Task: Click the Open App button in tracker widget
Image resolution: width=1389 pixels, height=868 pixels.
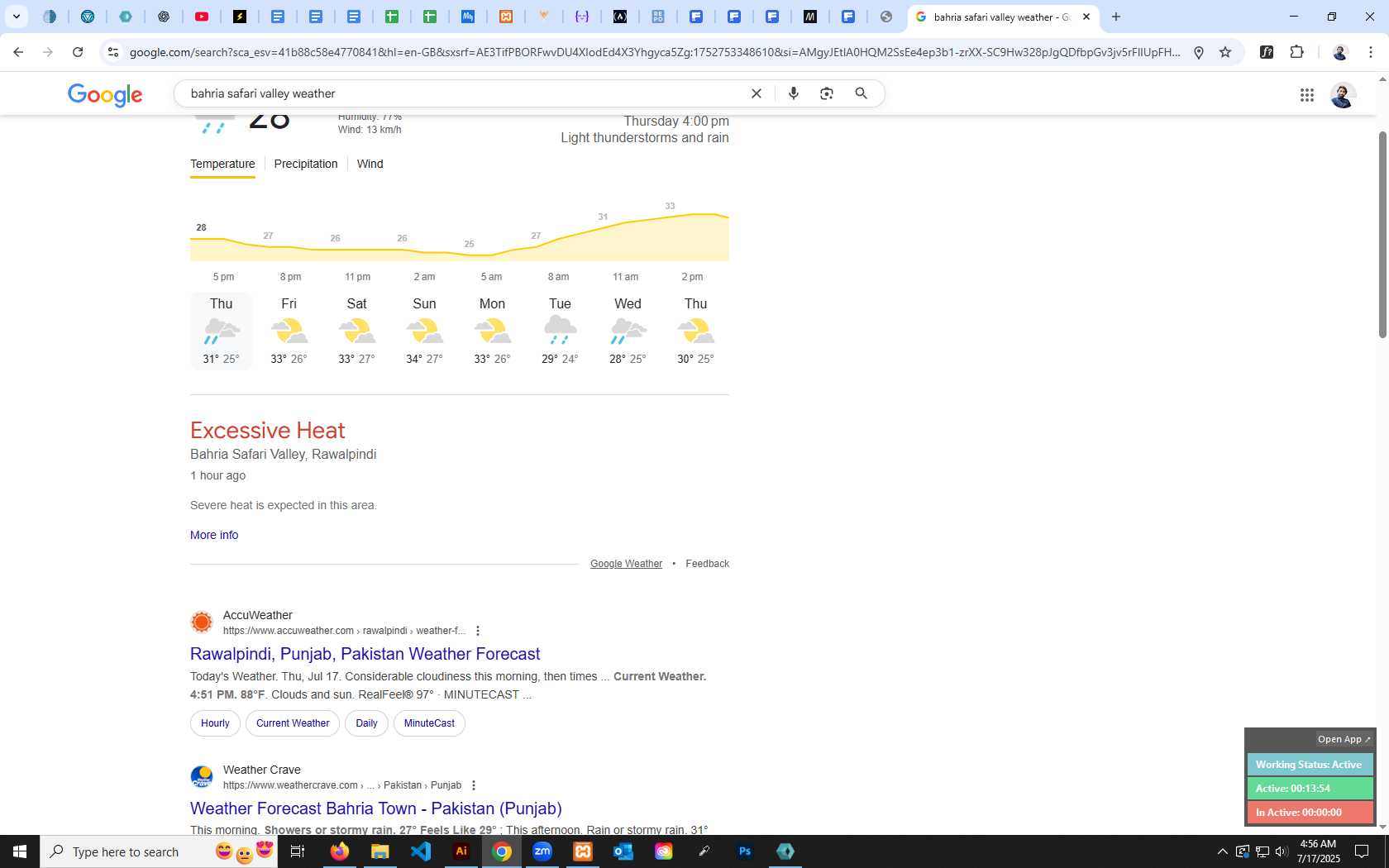Action: point(1344,739)
